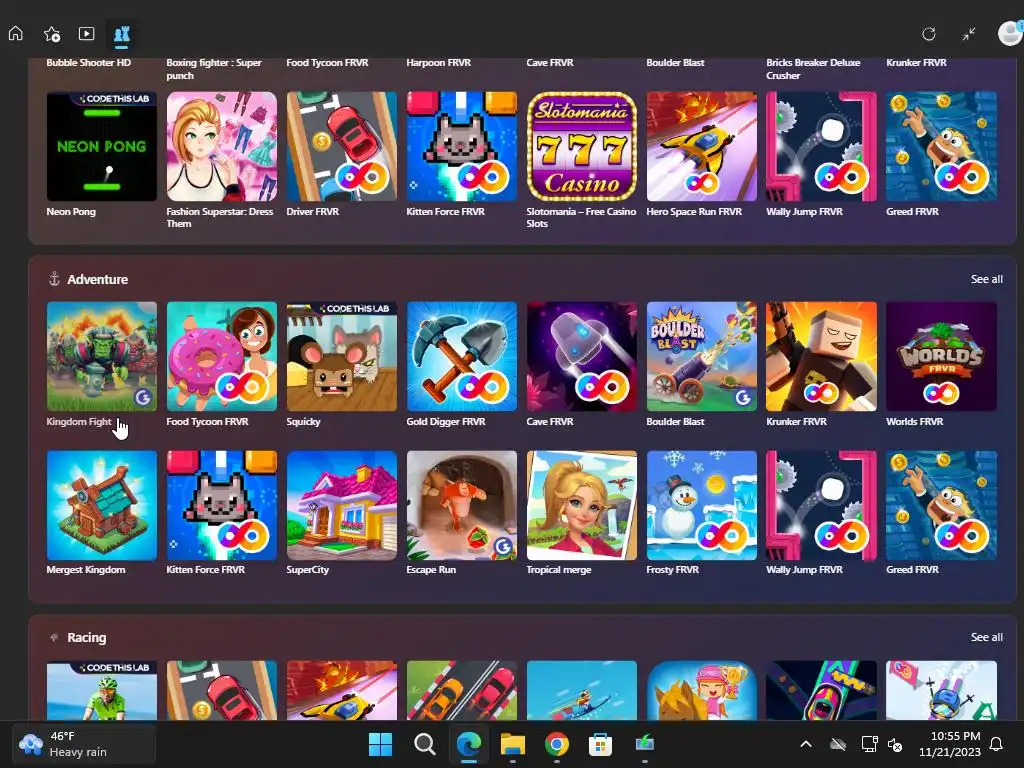Open Greed FRVR in Adventure section
This screenshot has height=768, width=1024.
[x=942, y=505]
